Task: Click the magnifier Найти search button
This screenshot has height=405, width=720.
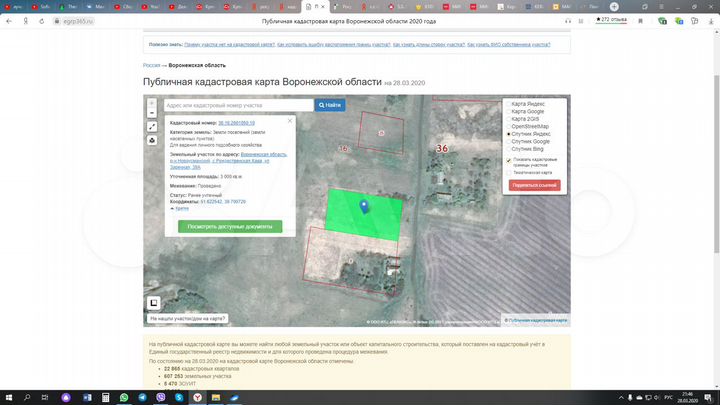Action: 330,105
